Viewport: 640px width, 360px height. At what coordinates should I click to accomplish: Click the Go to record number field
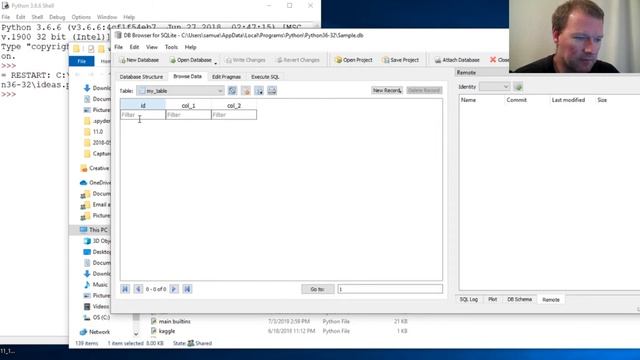pos(390,289)
